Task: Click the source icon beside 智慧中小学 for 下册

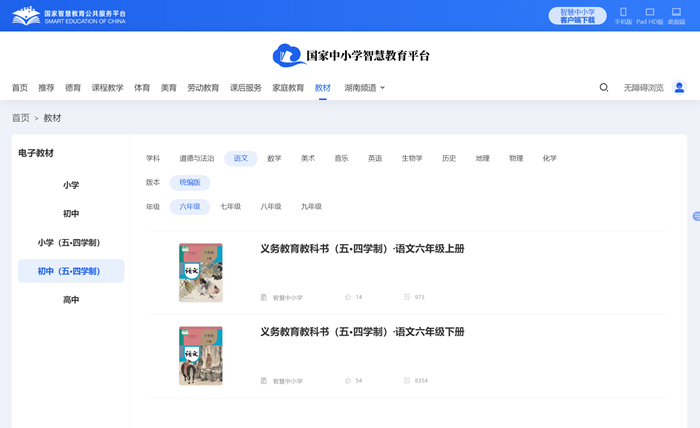Action: click(264, 381)
